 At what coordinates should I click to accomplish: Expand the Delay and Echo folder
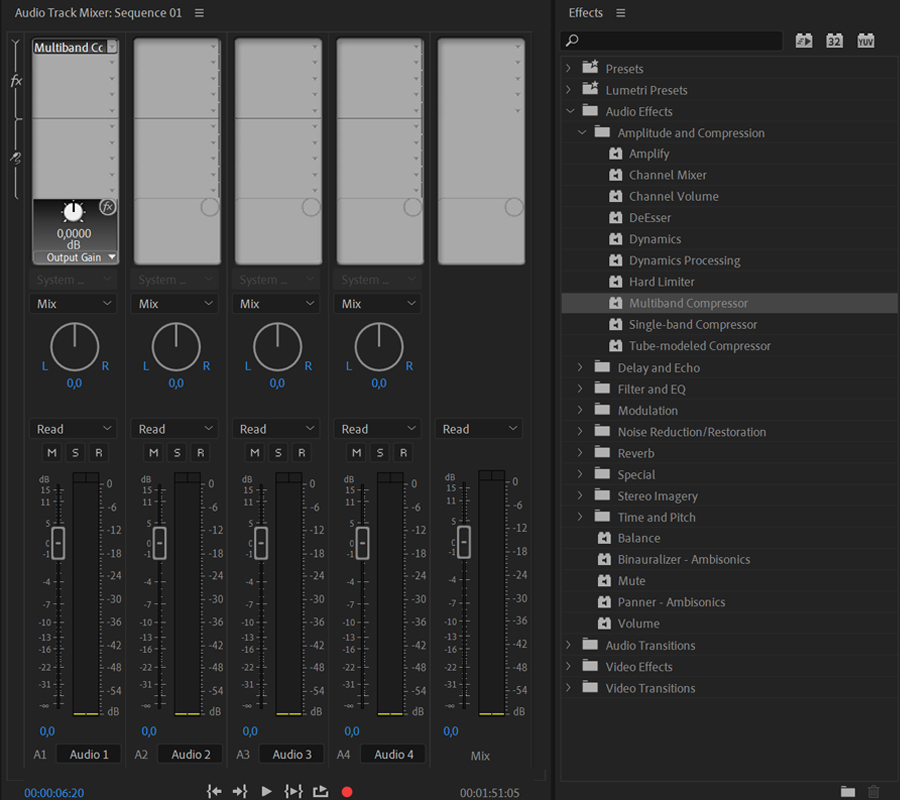click(x=580, y=368)
